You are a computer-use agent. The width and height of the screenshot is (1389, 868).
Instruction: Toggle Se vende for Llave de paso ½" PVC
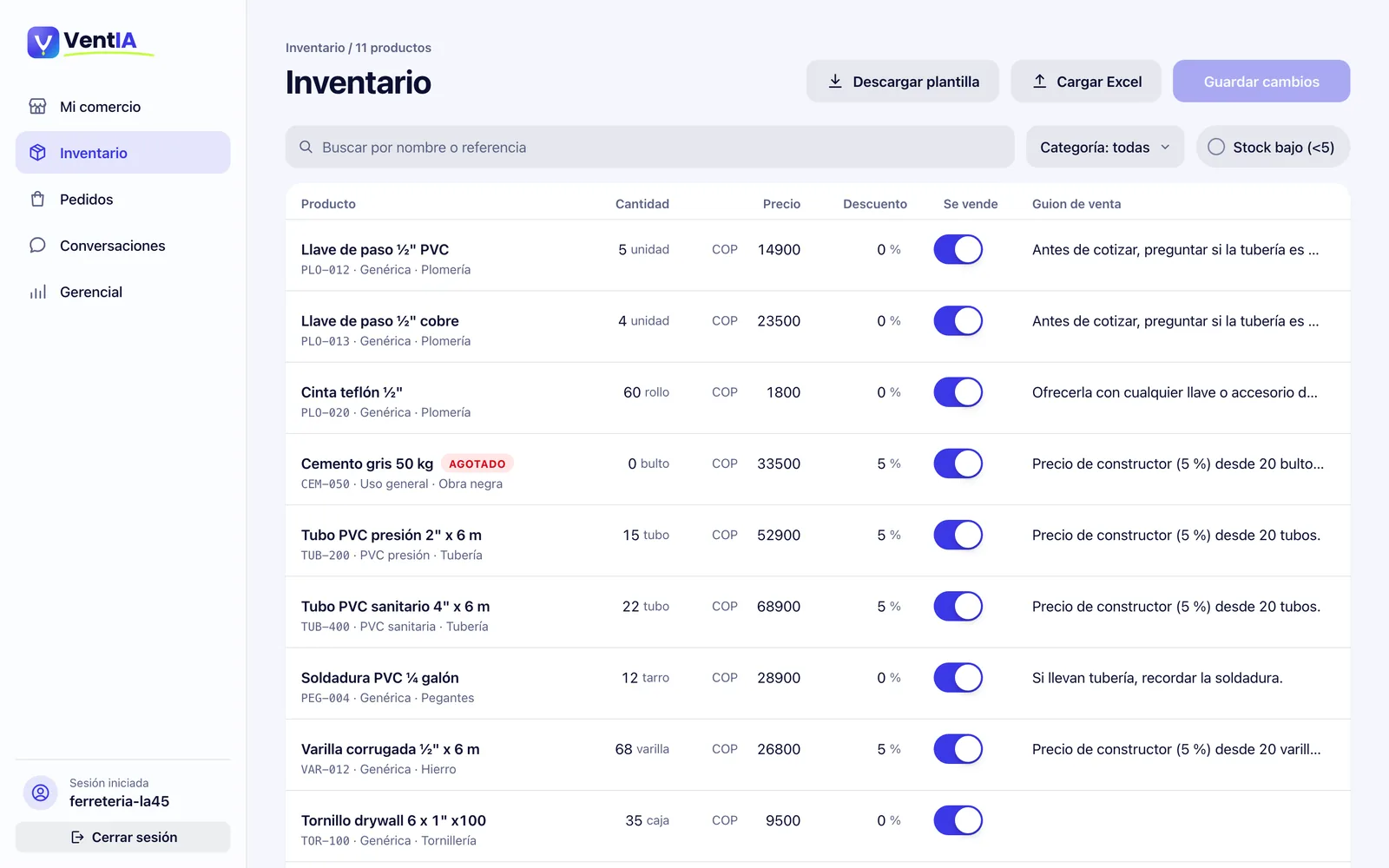(x=958, y=250)
